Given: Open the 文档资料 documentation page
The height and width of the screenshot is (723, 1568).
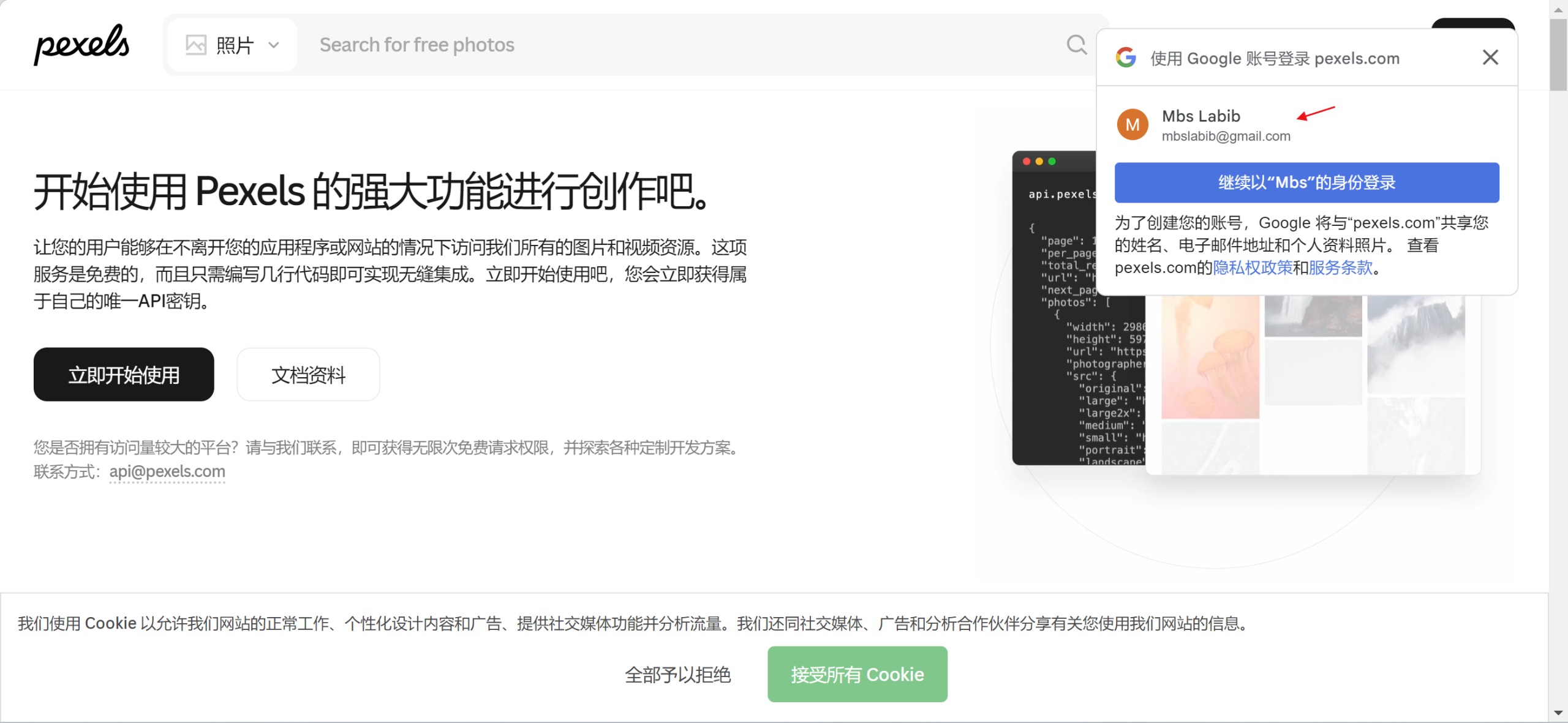Looking at the screenshot, I should click(x=308, y=374).
